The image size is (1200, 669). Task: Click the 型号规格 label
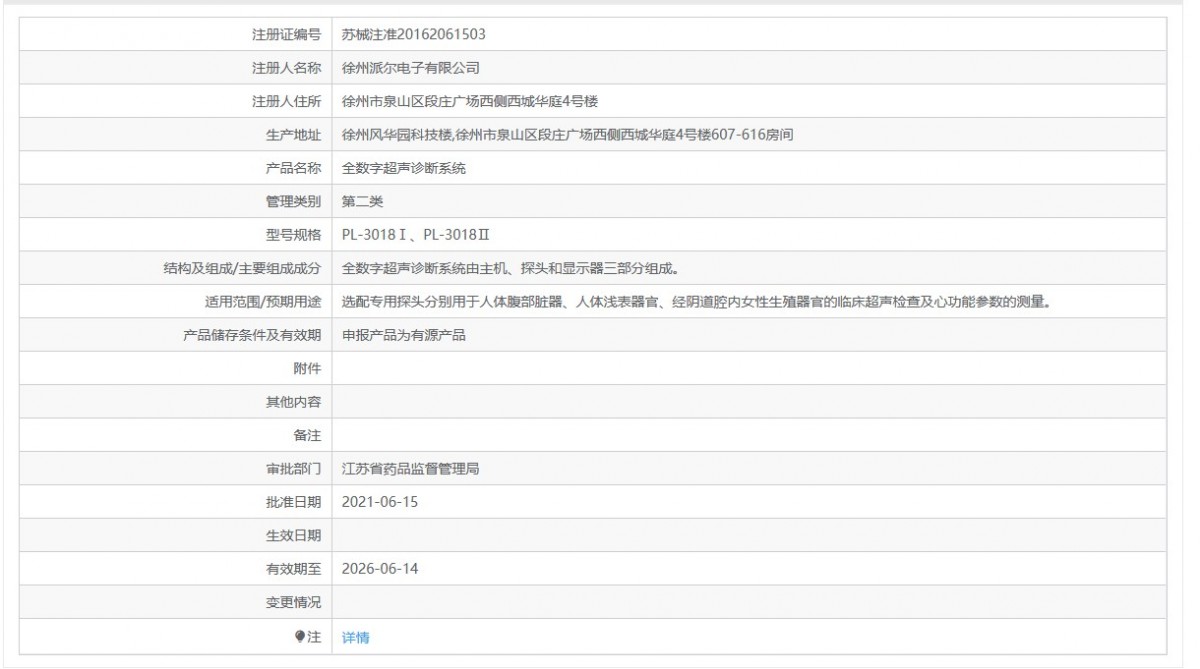coord(293,235)
